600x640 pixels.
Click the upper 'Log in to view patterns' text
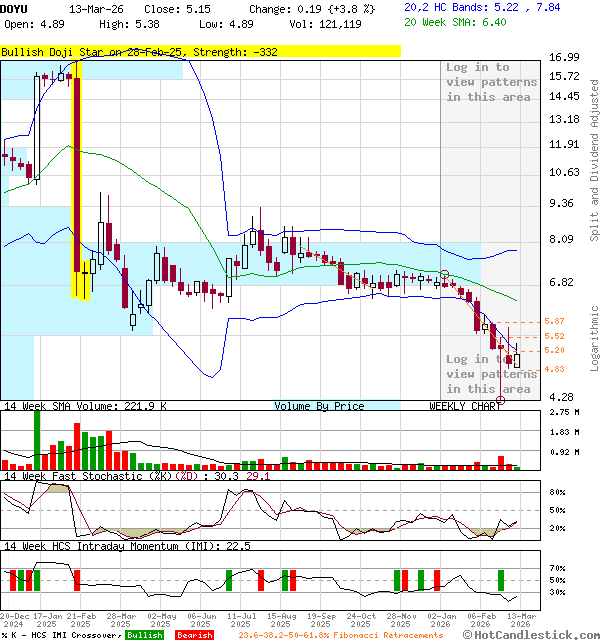click(x=490, y=82)
